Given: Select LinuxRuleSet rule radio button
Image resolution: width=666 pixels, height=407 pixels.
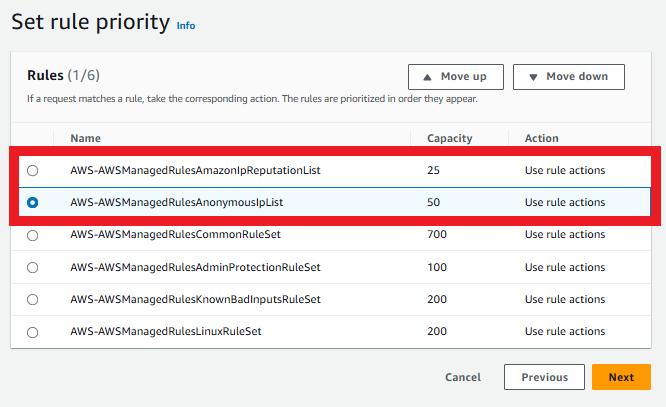Looking at the screenshot, I should [32, 332].
